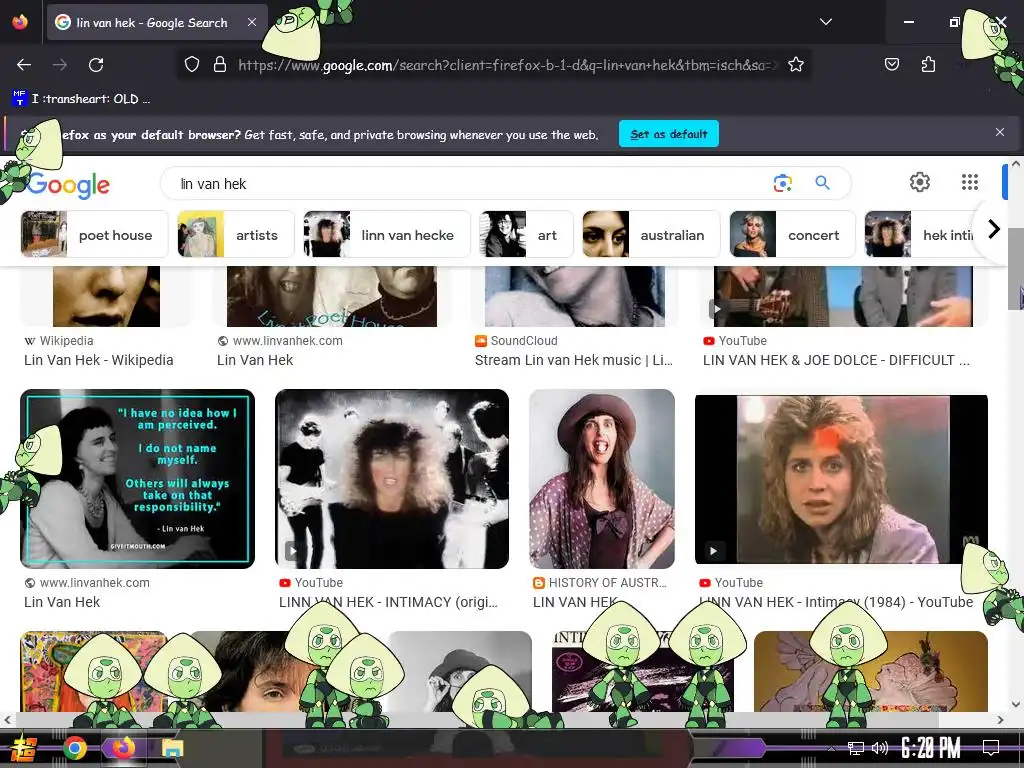Click the blue magnifier search icon
Image resolution: width=1024 pixels, height=768 pixels.
pyautogui.click(x=822, y=183)
